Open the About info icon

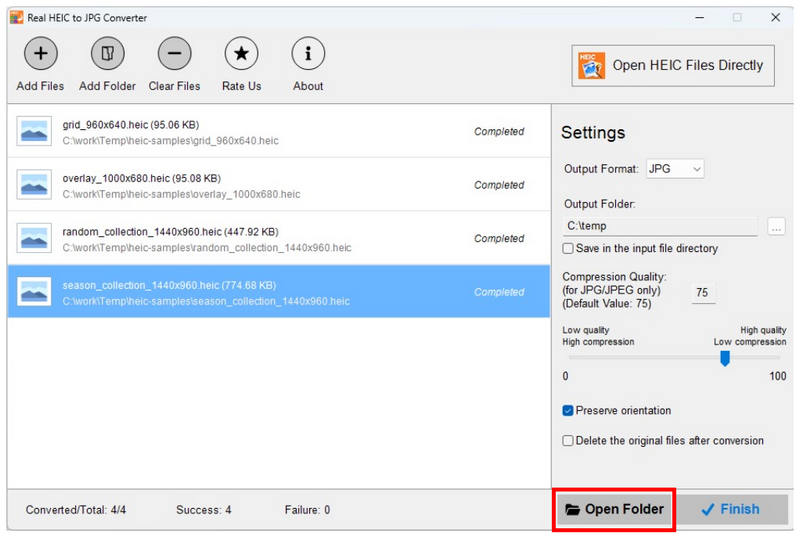click(308, 54)
